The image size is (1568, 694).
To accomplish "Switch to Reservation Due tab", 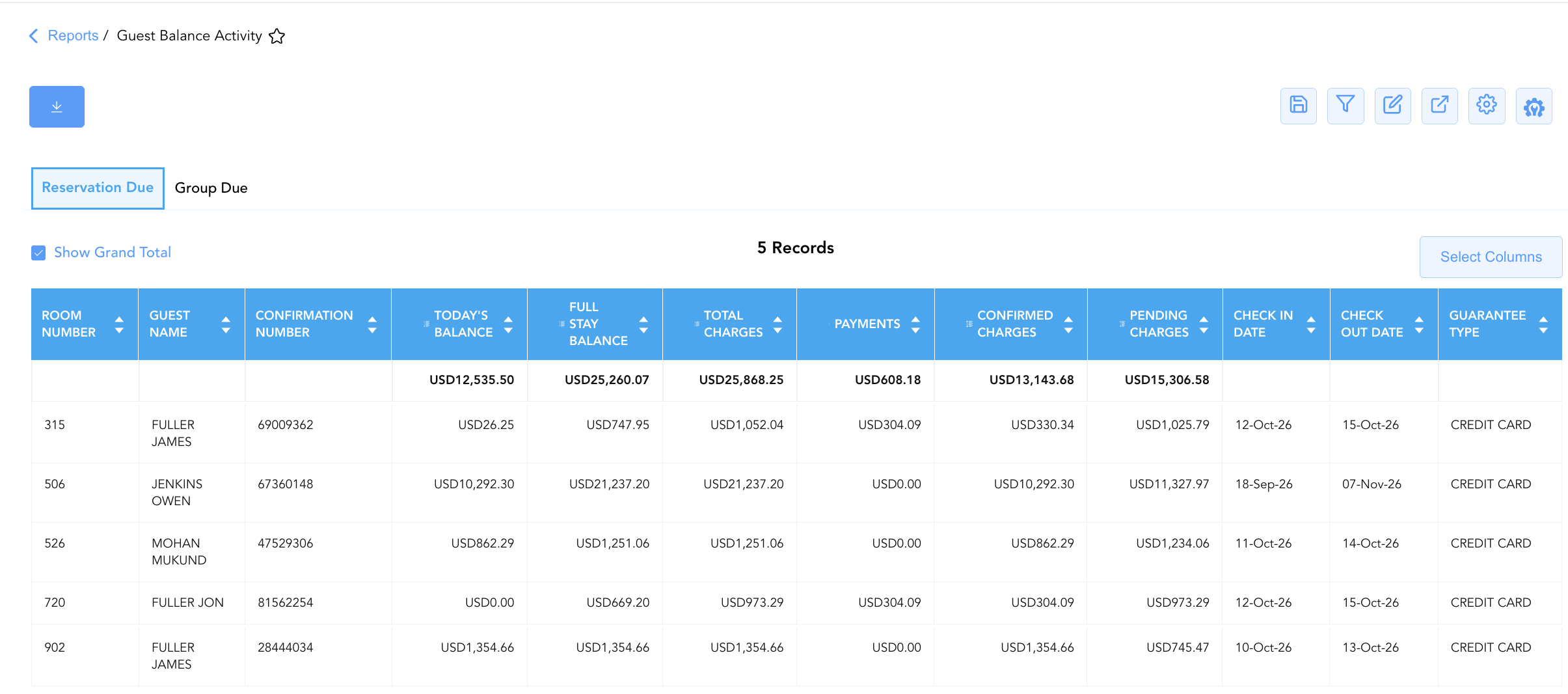I will [98, 187].
